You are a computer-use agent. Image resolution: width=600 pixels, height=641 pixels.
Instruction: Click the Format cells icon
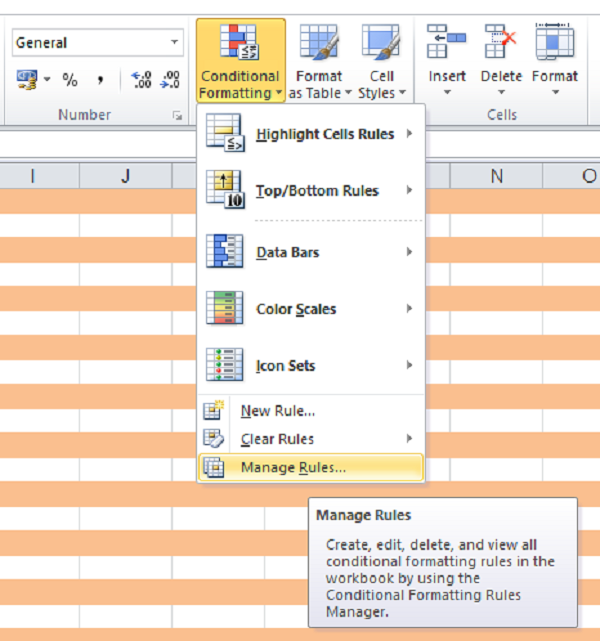[x=555, y=41]
